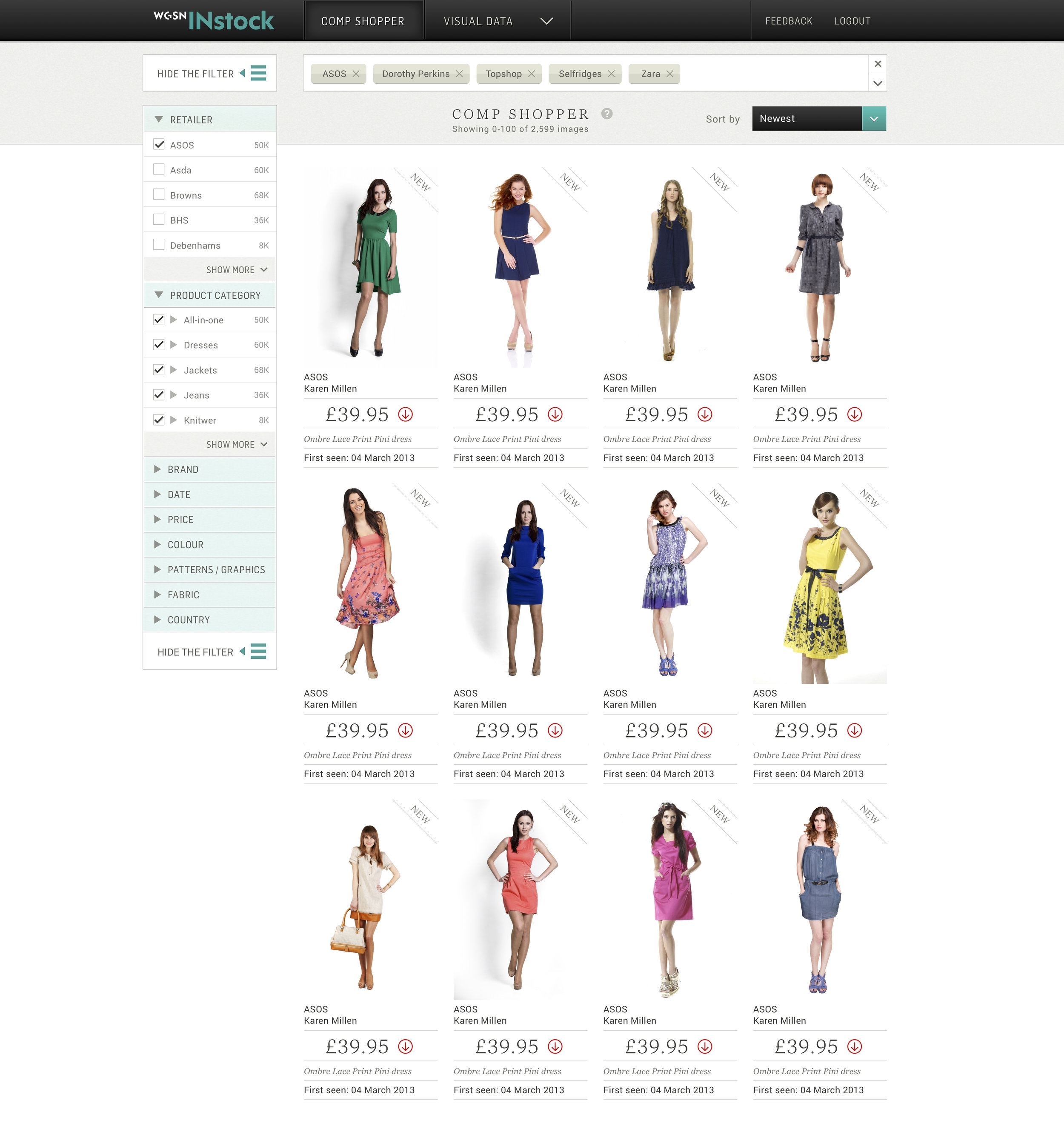1064x1123 pixels.
Task: Click the Logout link
Action: point(852,21)
